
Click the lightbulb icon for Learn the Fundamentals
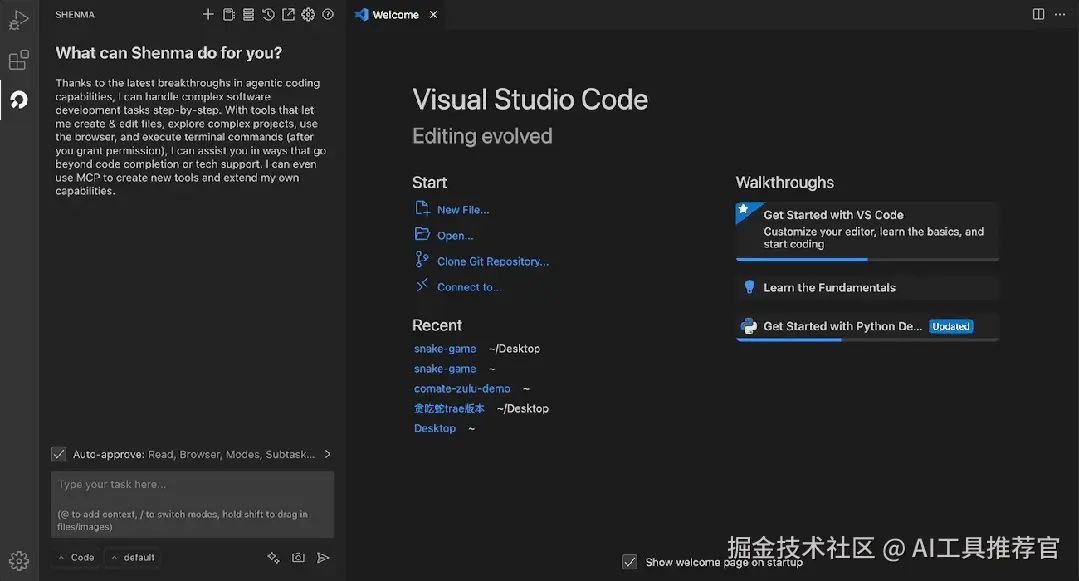point(749,287)
